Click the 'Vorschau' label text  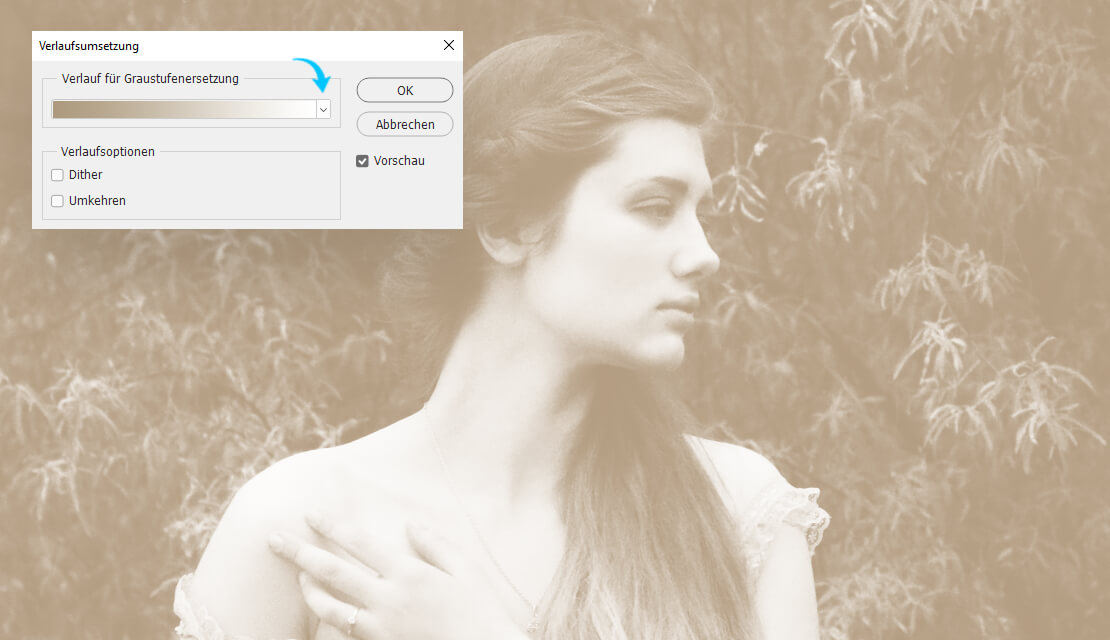pyautogui.click(x=399, y=161)
